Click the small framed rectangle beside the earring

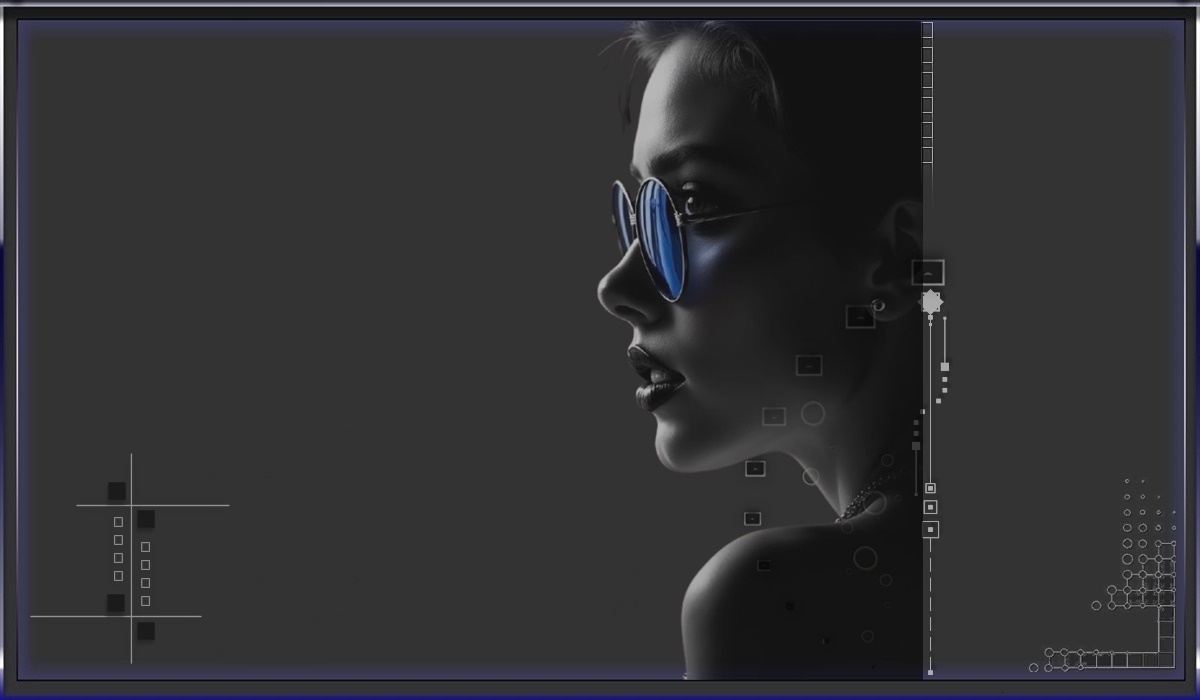pyautogui.click(x=860, y=317)
